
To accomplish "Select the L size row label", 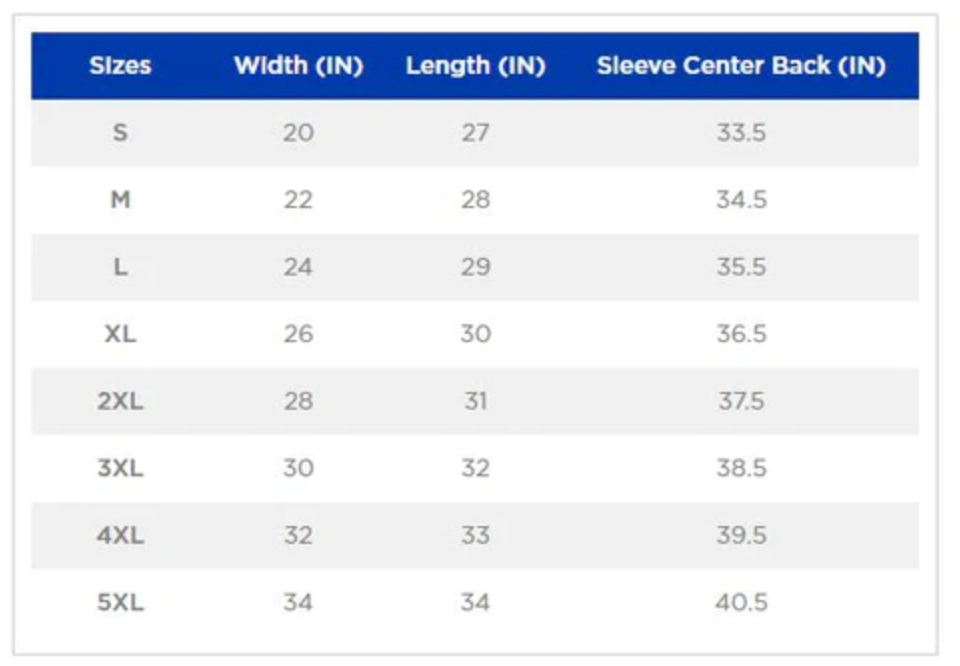I will [120, 267].
